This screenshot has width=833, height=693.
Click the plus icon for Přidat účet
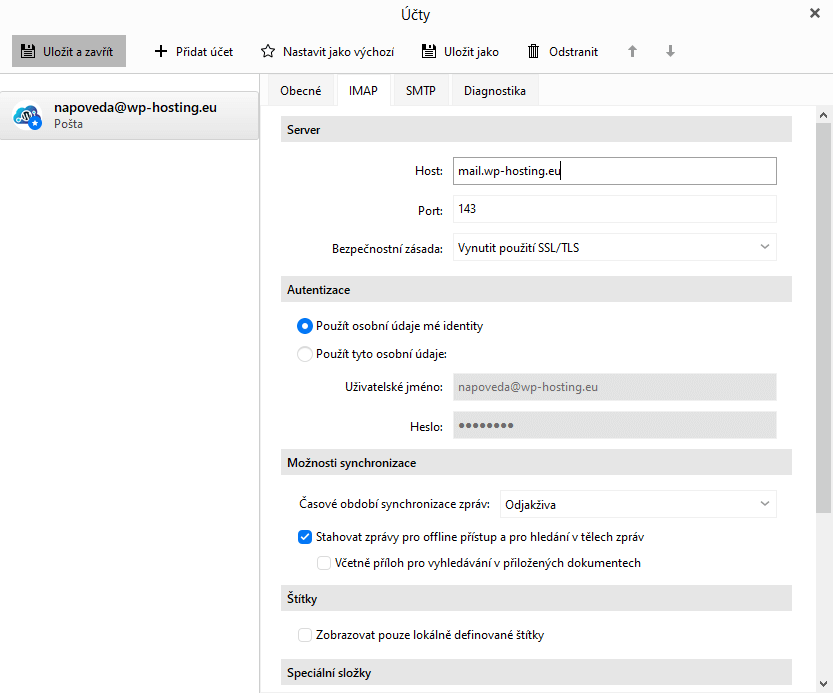tap(160, 51)
